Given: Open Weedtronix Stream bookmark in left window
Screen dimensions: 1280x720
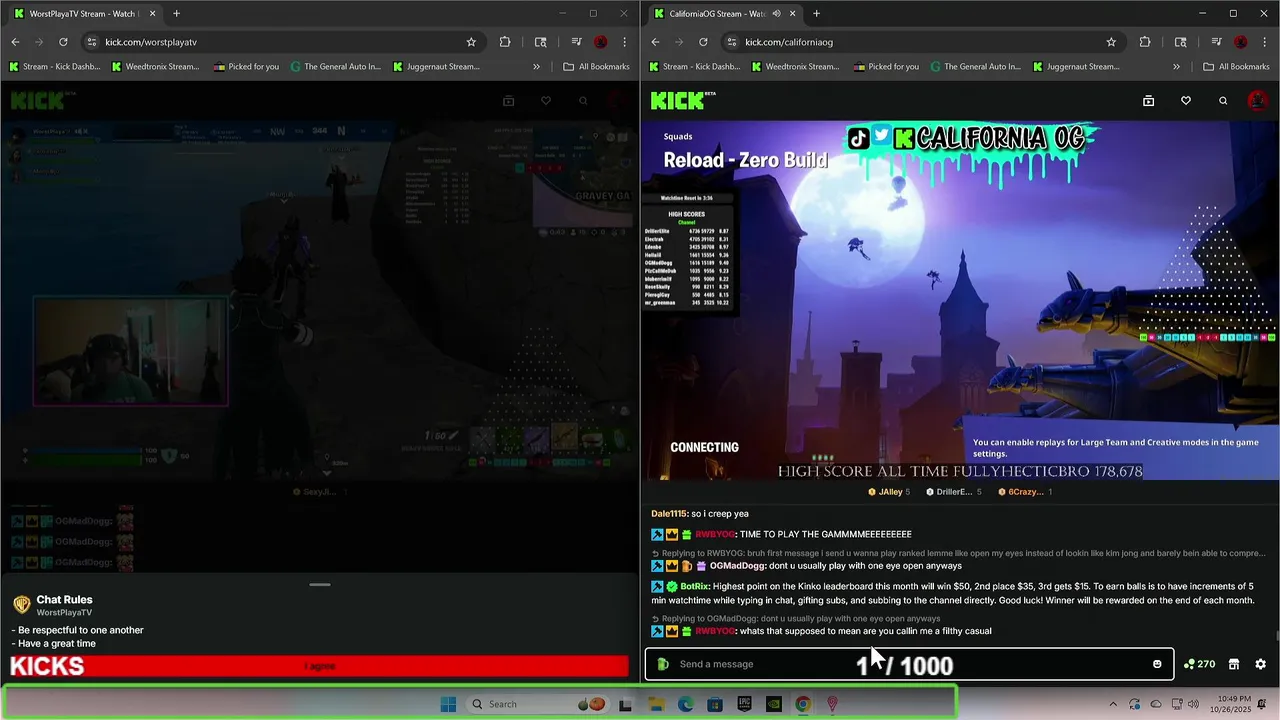Looking at the screenshot, I should point(156,67).
